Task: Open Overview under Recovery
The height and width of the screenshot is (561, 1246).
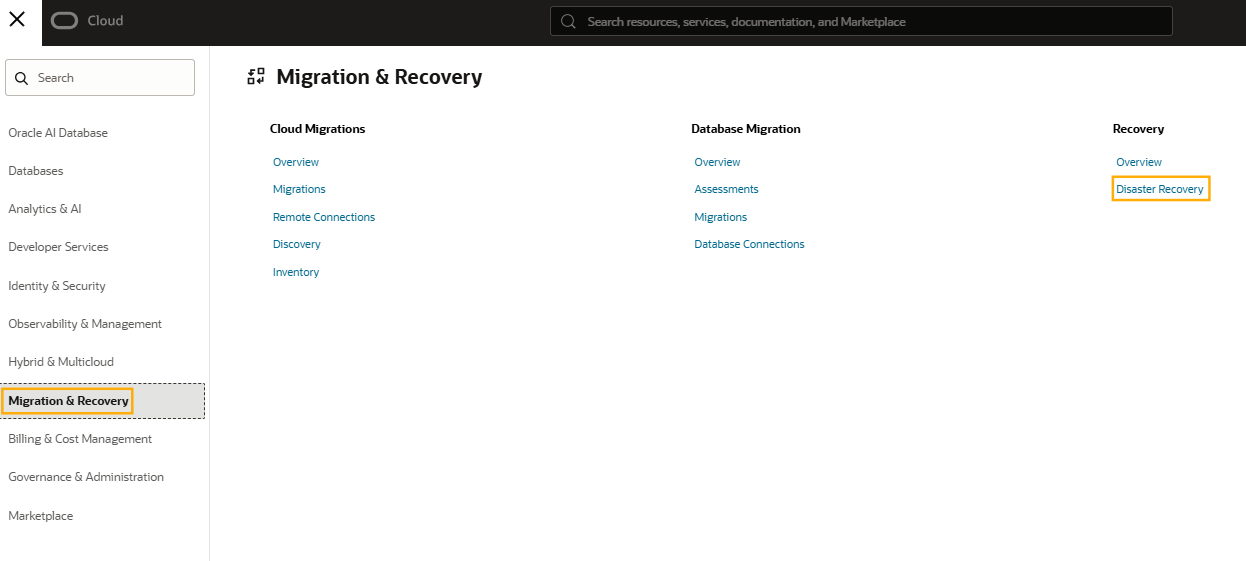Action: pyautogui.click(x=1139, y=162)
